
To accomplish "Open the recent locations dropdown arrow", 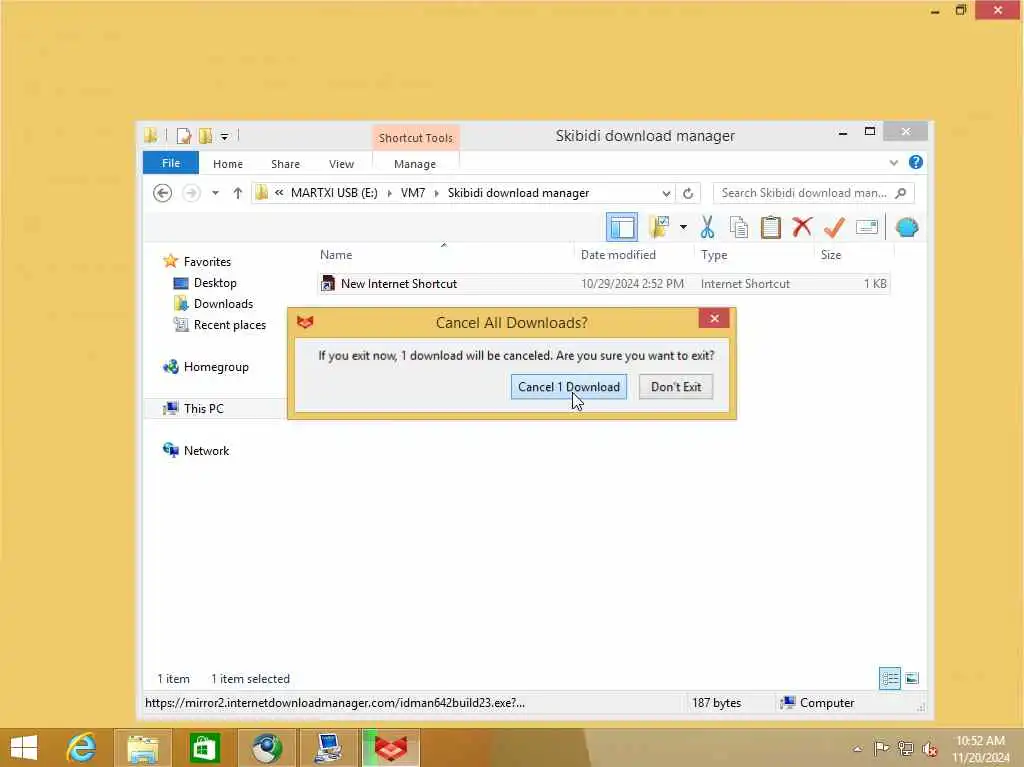I will pos(215,193).
